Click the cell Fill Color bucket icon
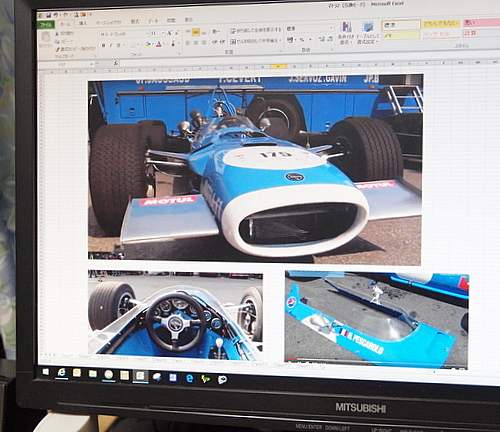The image size is (500, 432). pyautogui.click(x=148, y=44)
